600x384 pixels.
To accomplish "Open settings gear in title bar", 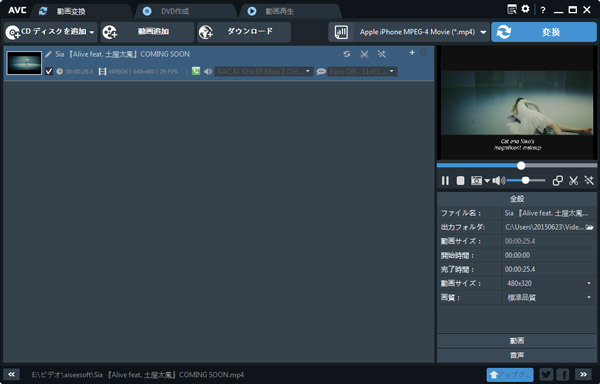I will (x=525, y=9).
